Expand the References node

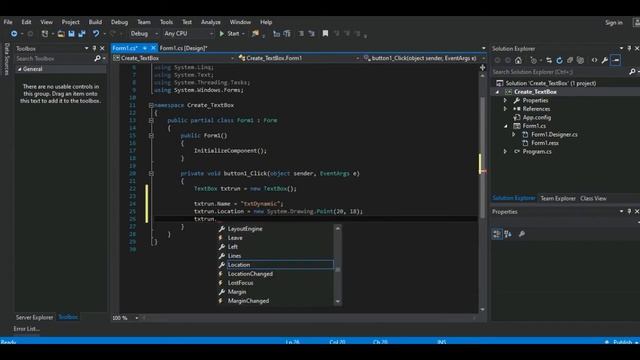coord(505,109)
